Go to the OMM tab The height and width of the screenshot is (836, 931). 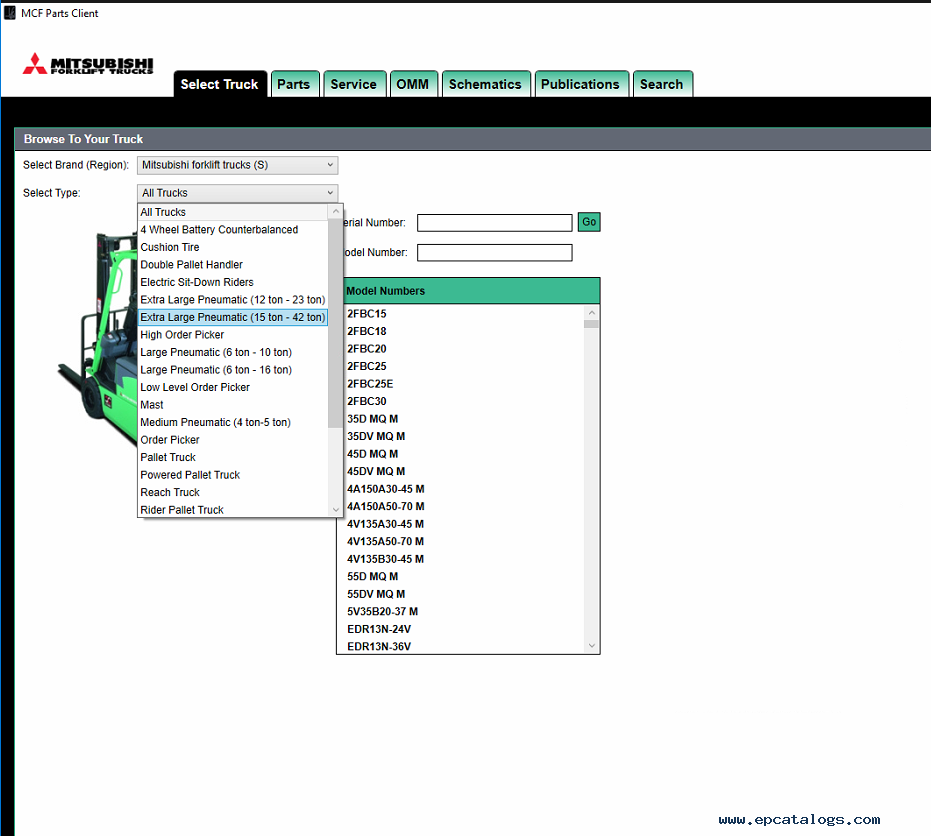click(413, 84)
